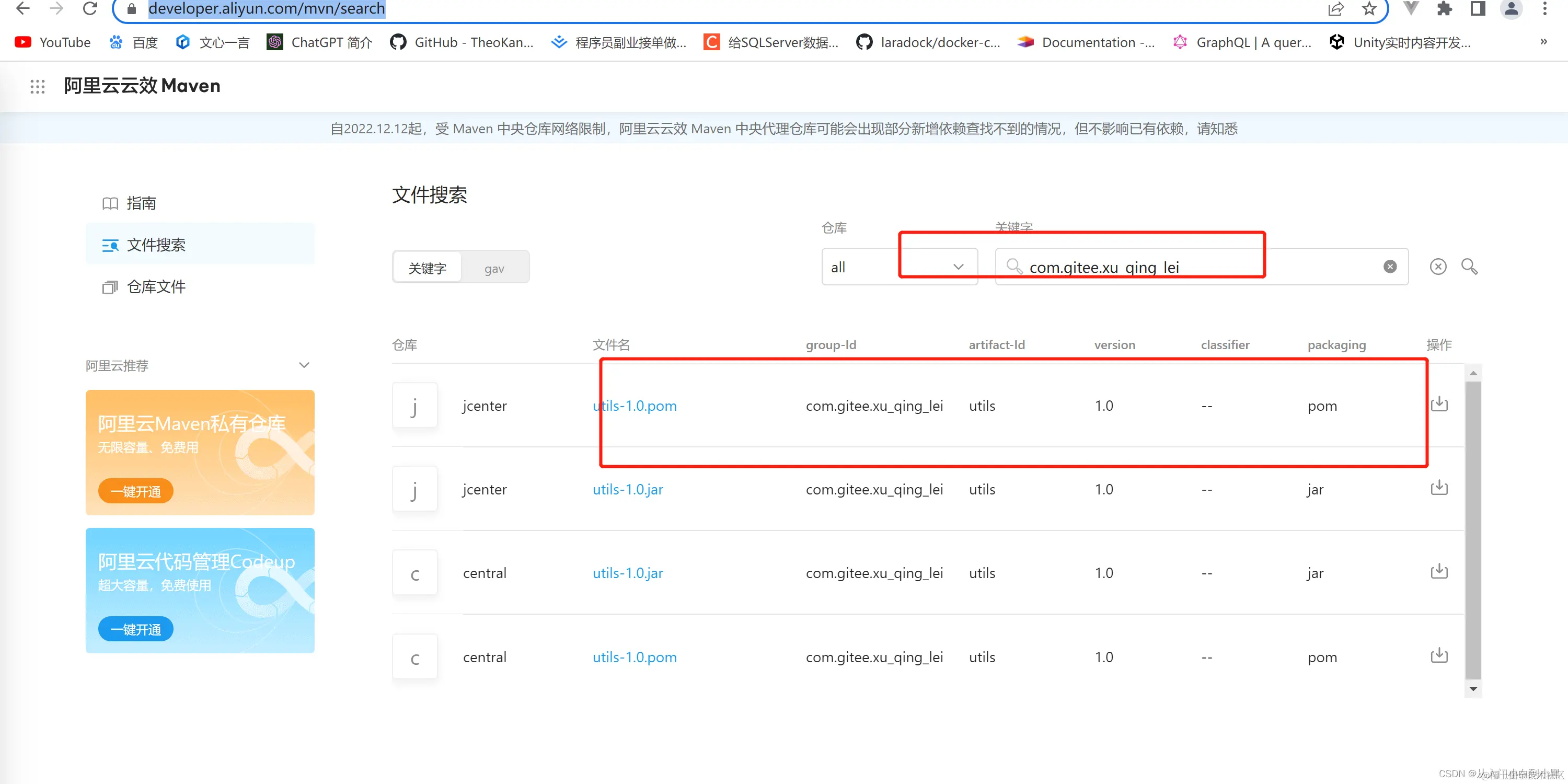Image resolution: width=1568 pixels, height=784 pixels.
Task: Click the results scrollbar down arrow
Action: [x=1473, y=689]
